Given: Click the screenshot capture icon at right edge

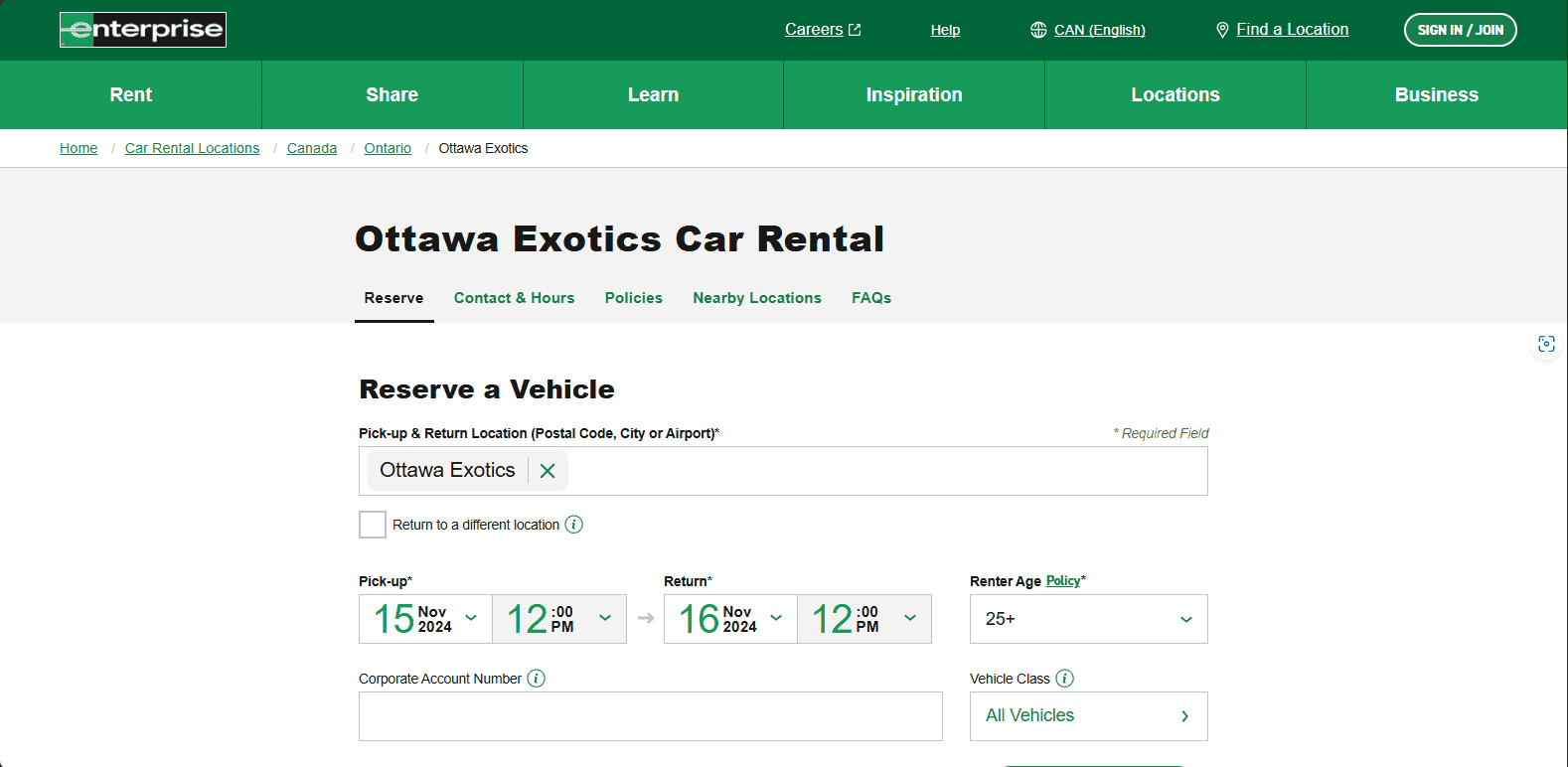Looking at the screenshot, I should (x=1546, y=344).
